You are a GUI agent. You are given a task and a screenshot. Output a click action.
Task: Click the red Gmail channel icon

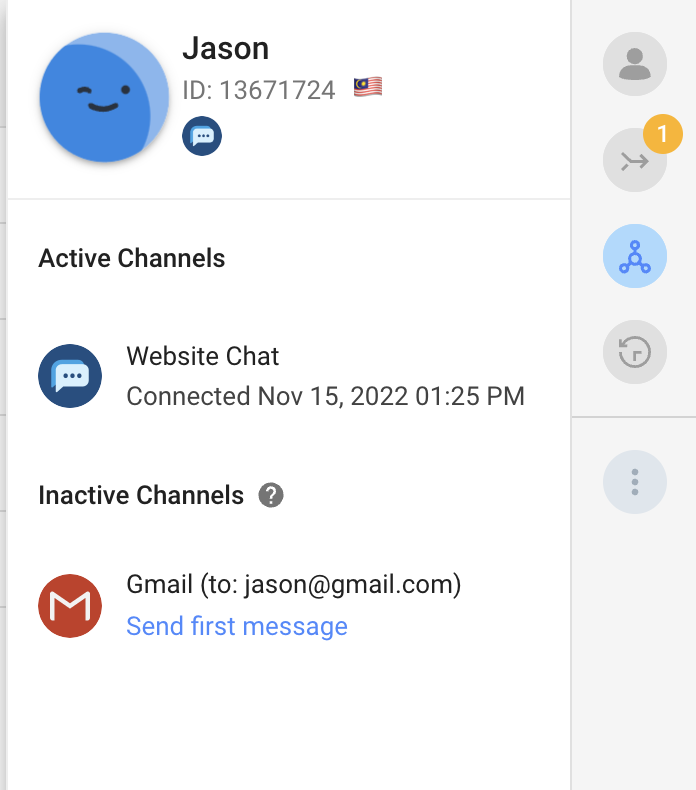tap(70, 606)
